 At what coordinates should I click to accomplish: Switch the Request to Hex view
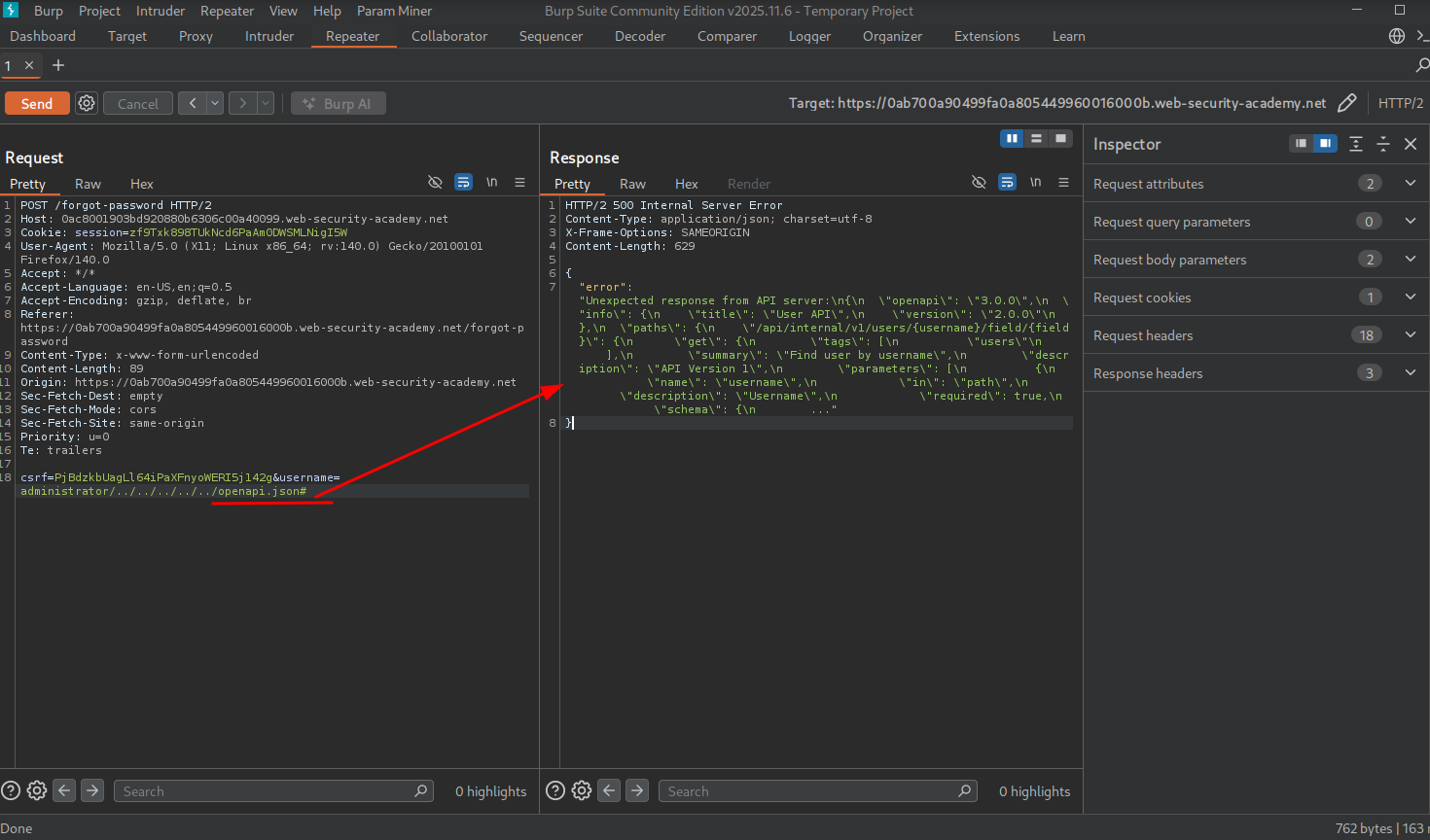click(x=142, y=184)
